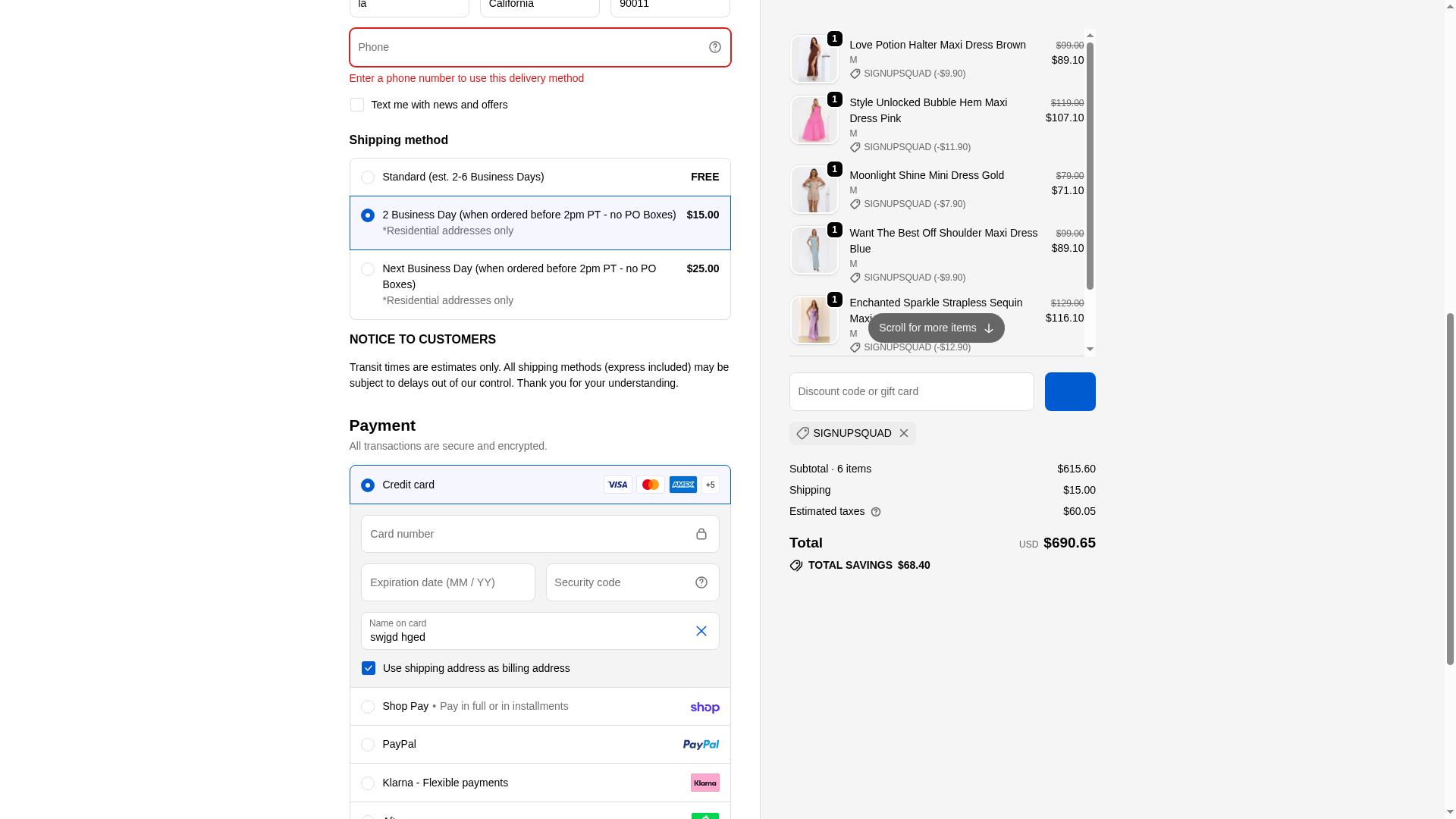Click the security code help icon
The height and width of the screenshot is (819, 1456).
[x=701, y=582]
